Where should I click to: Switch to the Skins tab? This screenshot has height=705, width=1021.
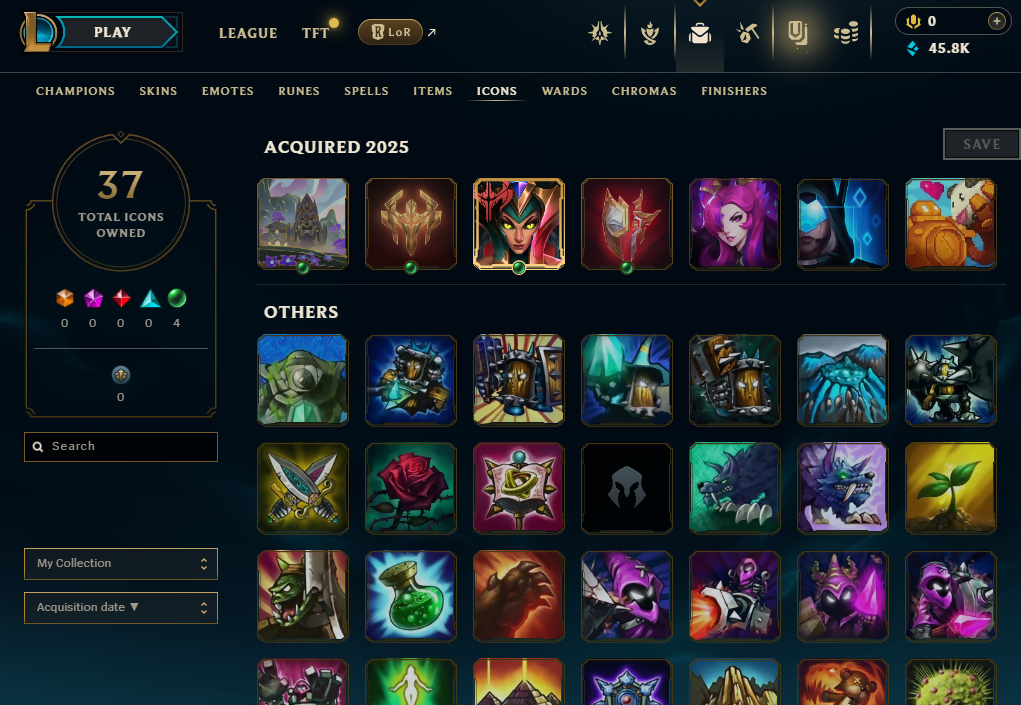[x=158, y=91]
